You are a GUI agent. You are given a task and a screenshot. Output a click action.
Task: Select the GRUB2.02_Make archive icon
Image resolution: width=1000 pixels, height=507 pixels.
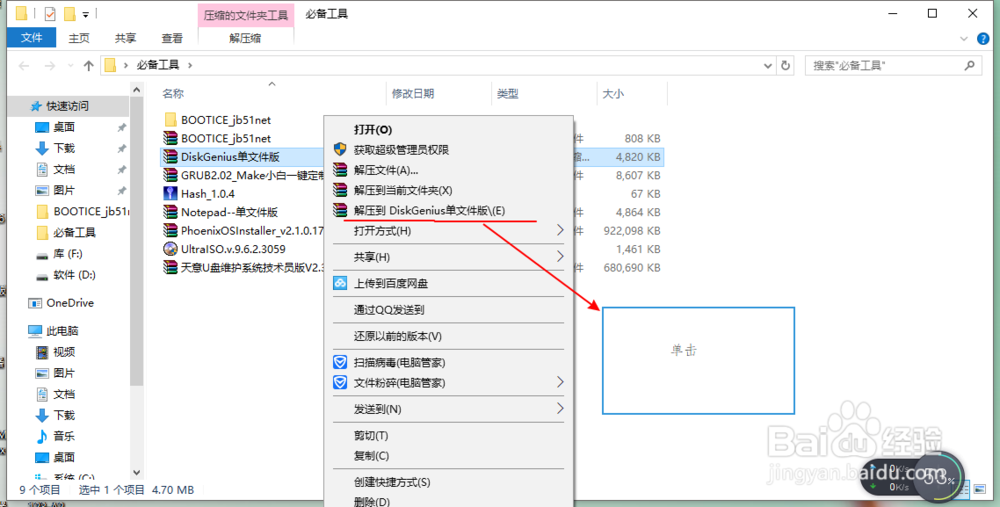point(170,175)
